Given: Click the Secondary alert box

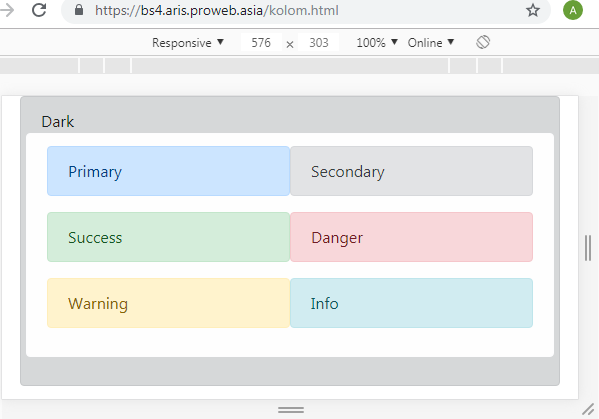Looking at the screenshot, I should tap(411, 171).
